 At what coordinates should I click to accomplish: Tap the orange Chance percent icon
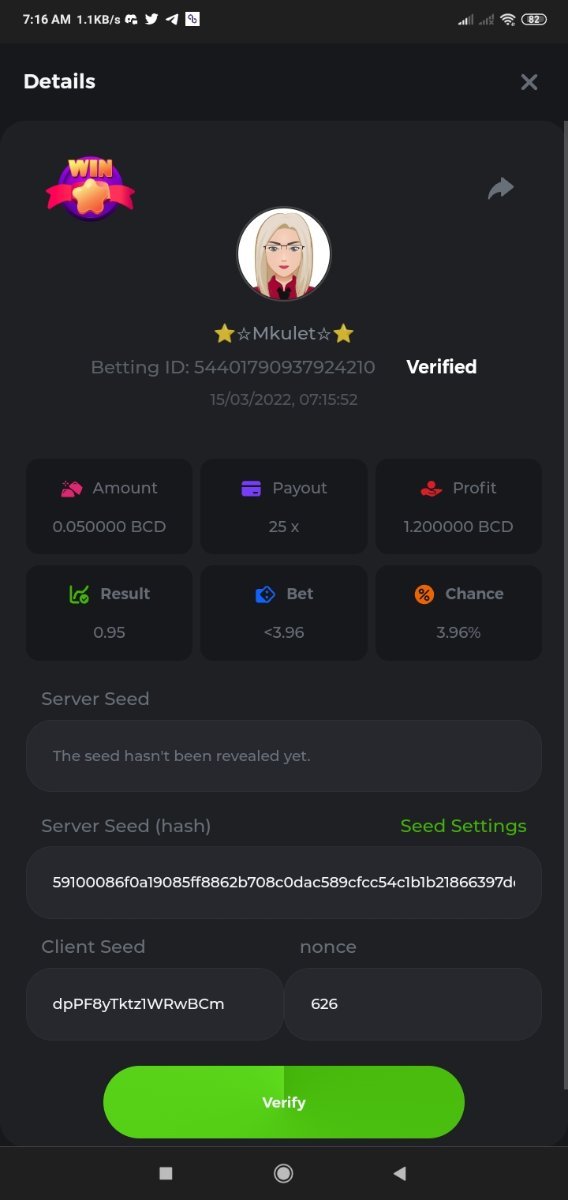point(424,594)
